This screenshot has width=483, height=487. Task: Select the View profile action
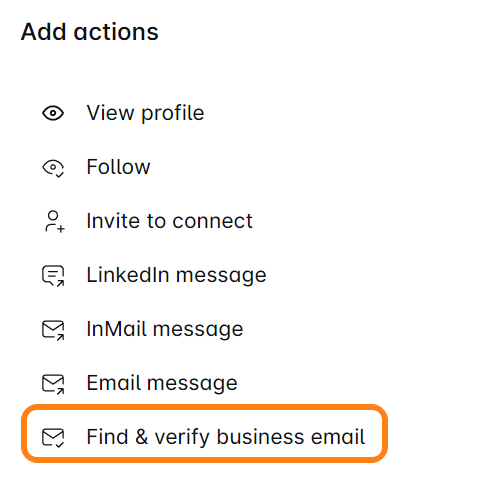(x=145, y=113)
